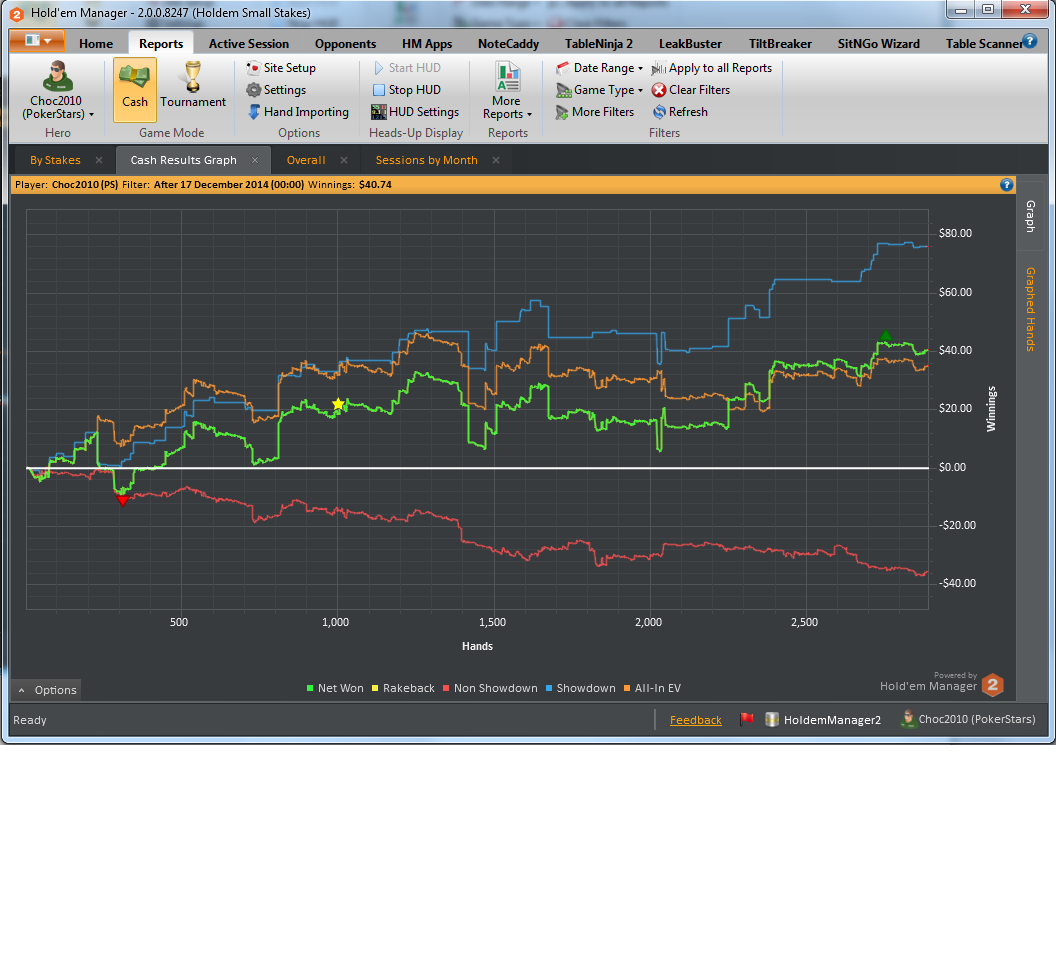Select the vertical Graph side tab
Screen dimensions: 1056x960
coord(1030,216)
